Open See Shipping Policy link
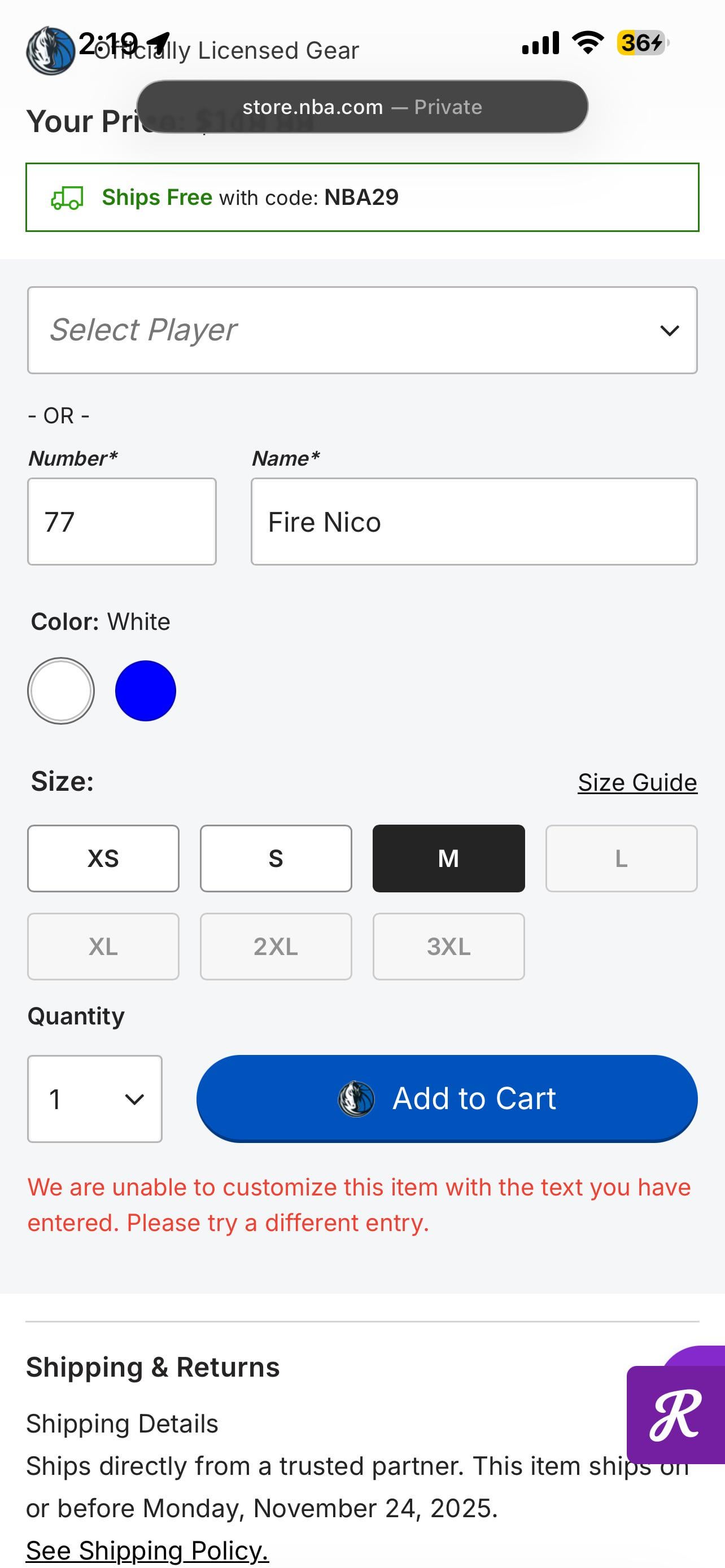Image resolution: width=725 pixels, height=1568 pixels. (x=147, y=1551)
